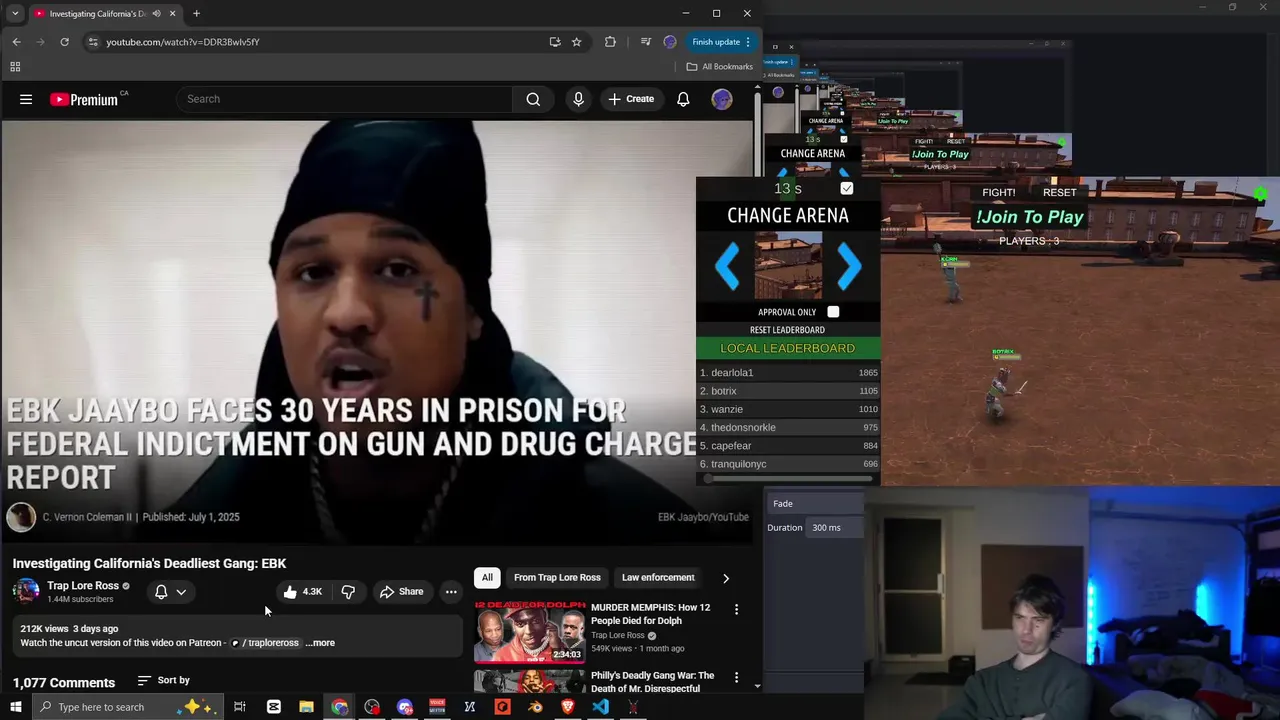Click the RESET button in game
The height and width of the screenshot is (720, 1280).
[x=1060, y=192]
